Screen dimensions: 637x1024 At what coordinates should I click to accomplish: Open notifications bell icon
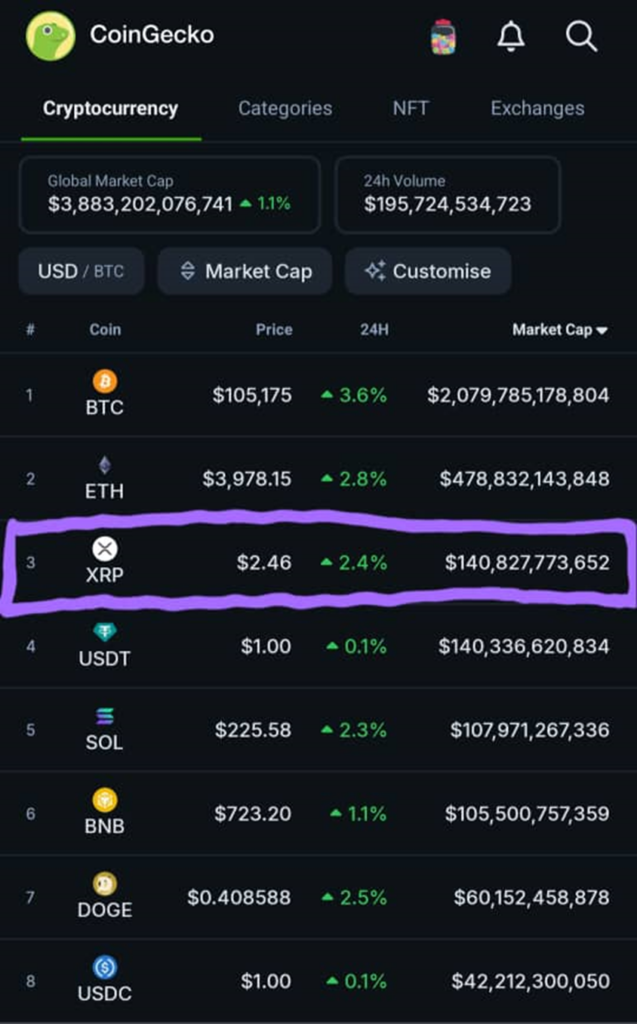tap(511, 37)
